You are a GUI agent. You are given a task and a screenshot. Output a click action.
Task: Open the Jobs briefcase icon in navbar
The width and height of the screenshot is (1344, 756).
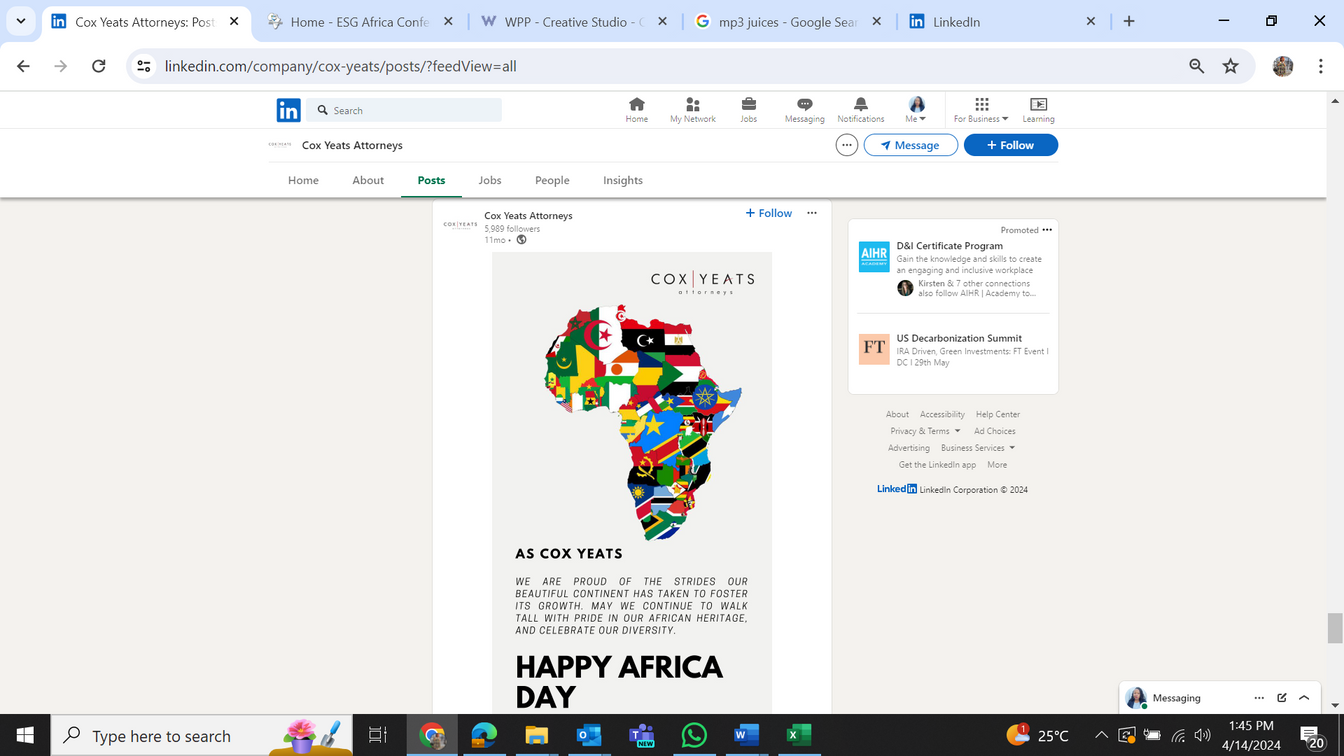pyautogui.click(x=748, y=110)
